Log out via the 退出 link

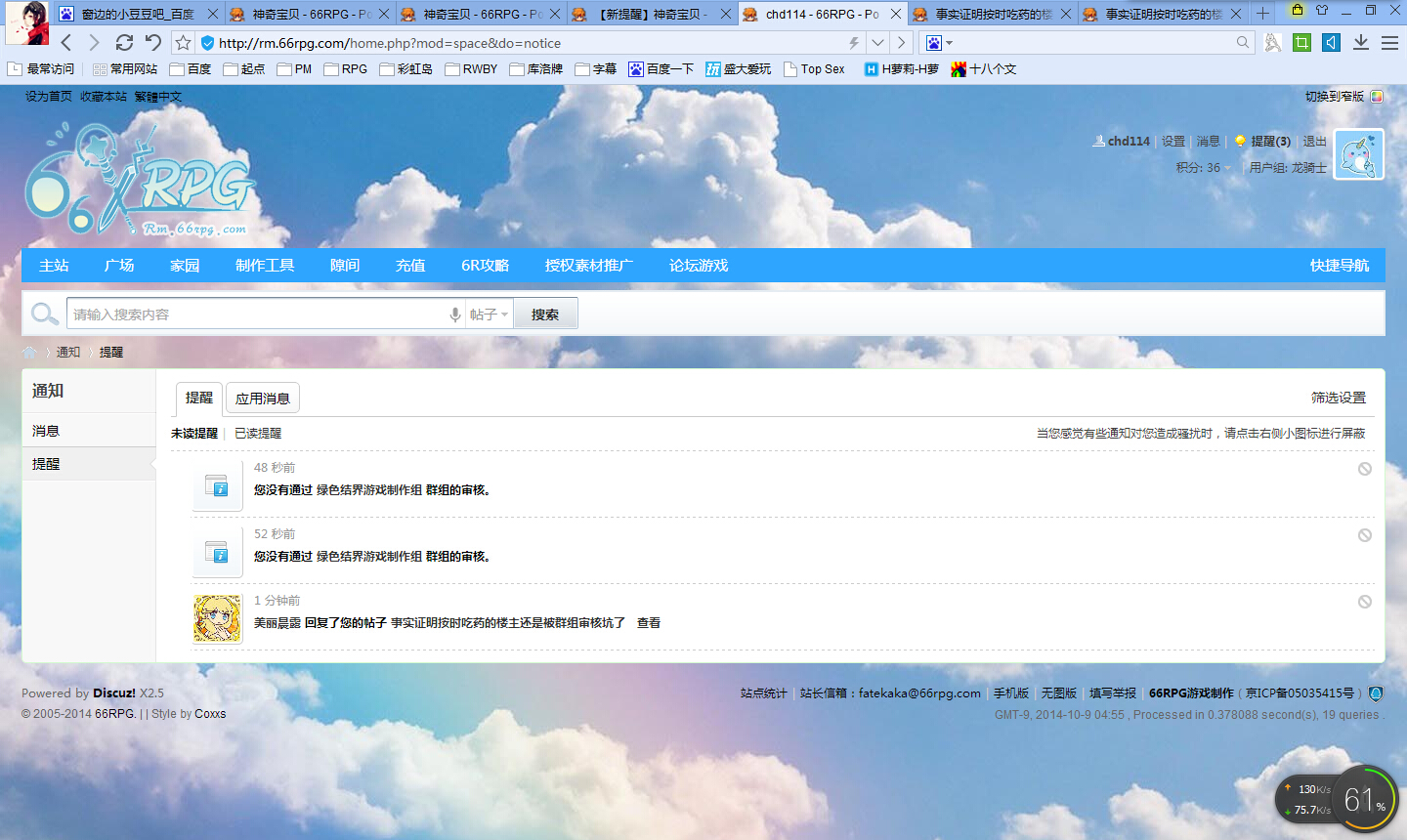1315,142
